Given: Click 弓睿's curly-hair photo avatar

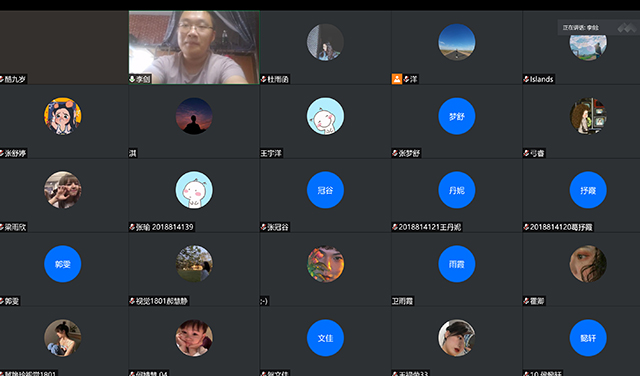Looking at the screenshot, I should pos(588,116).
